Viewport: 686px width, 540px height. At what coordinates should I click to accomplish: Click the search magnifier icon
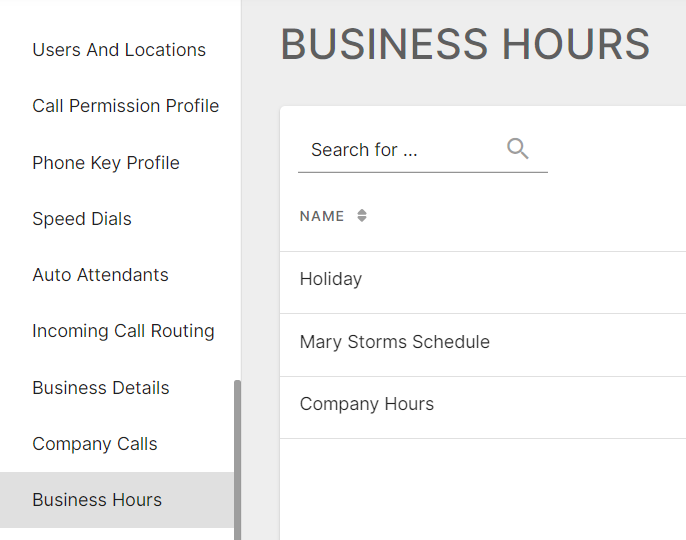click(518, 148)
